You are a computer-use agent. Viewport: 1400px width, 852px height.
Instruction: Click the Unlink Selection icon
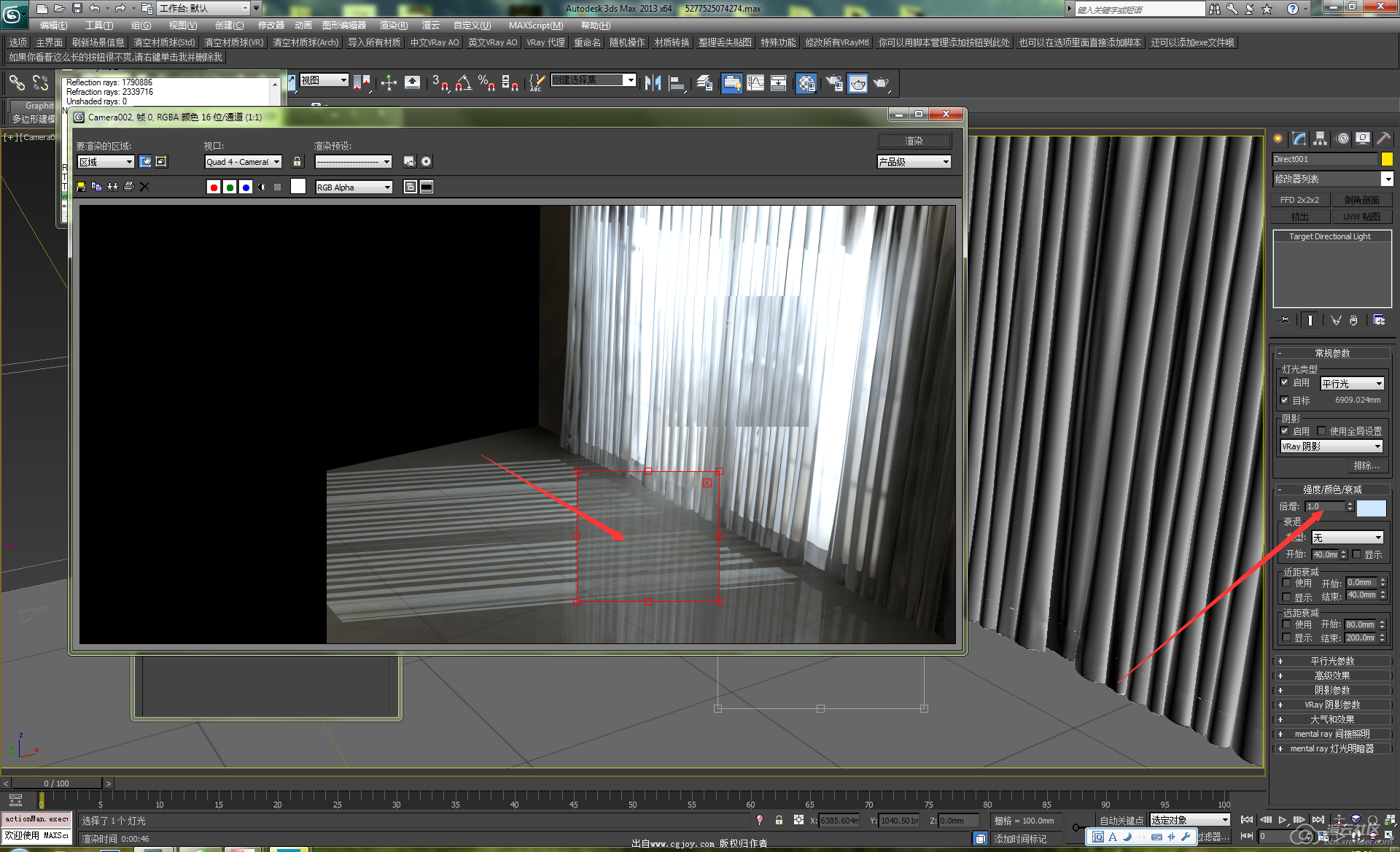click(40, 82)
